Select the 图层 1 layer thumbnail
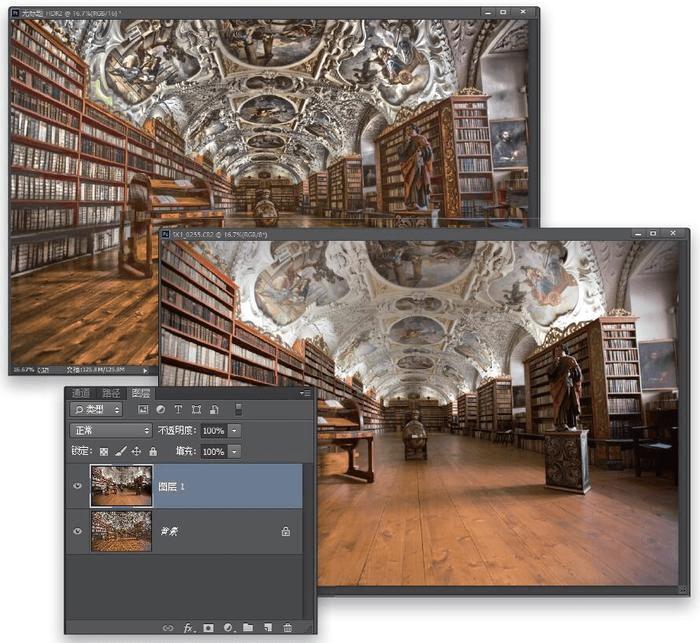The width and height of the screenshot is (700, 643). tap(121, 485)
